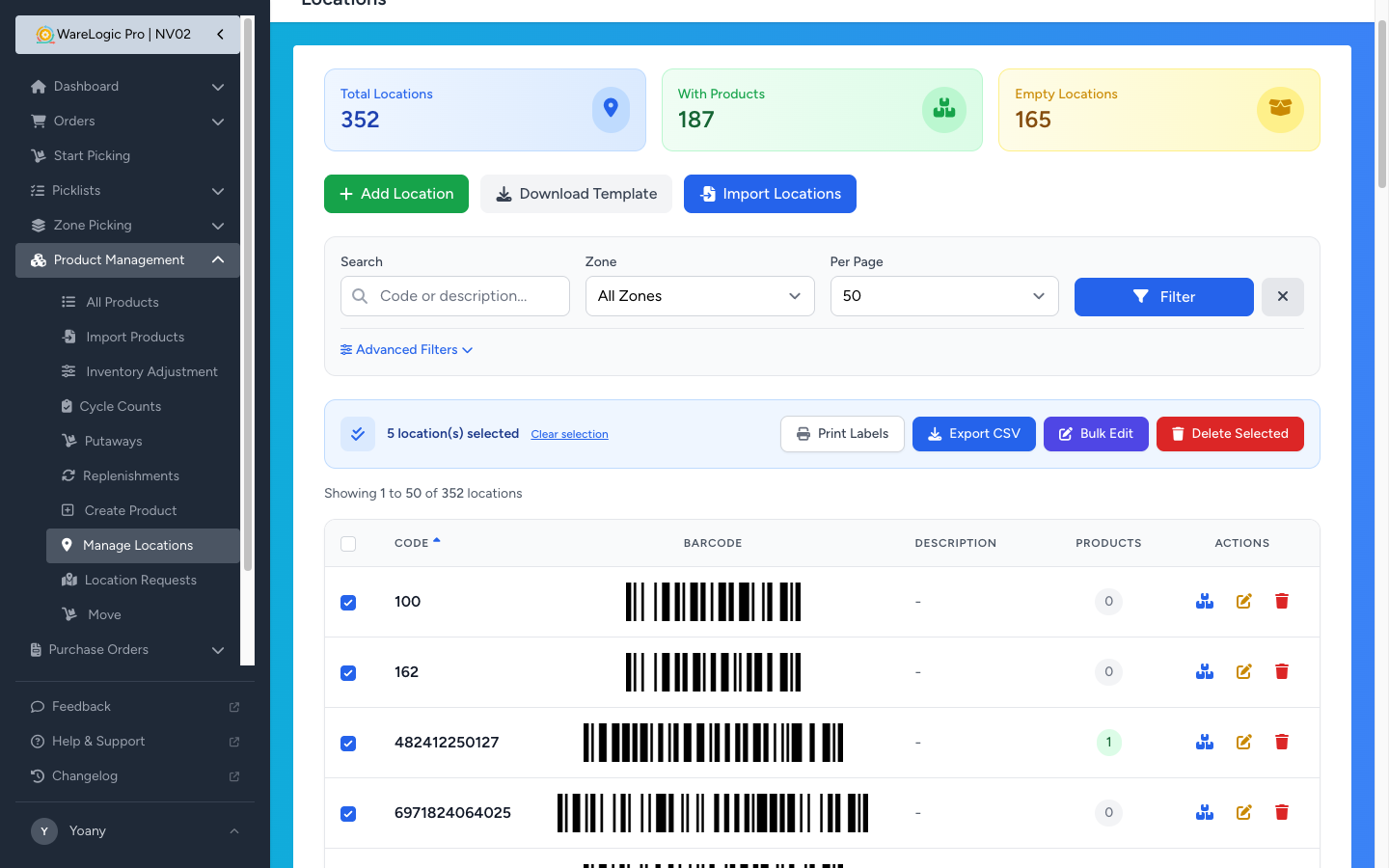Viewport: 1389px width, 868px height.
Task: Click the yellow open box icon in Empty Locations card
Action: coord(1280,110)
